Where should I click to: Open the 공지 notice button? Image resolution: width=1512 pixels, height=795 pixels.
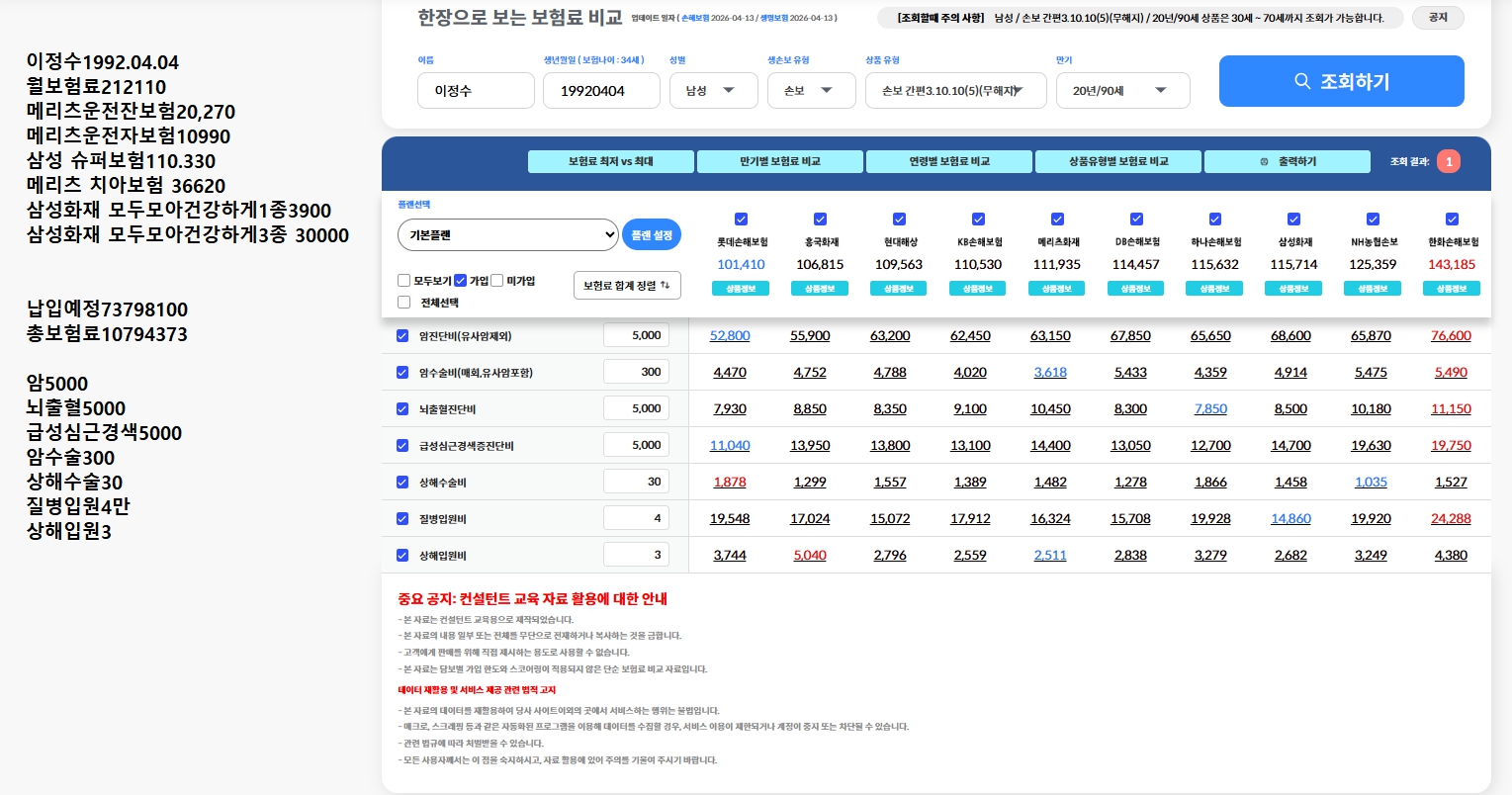[x=1437, y=17]
